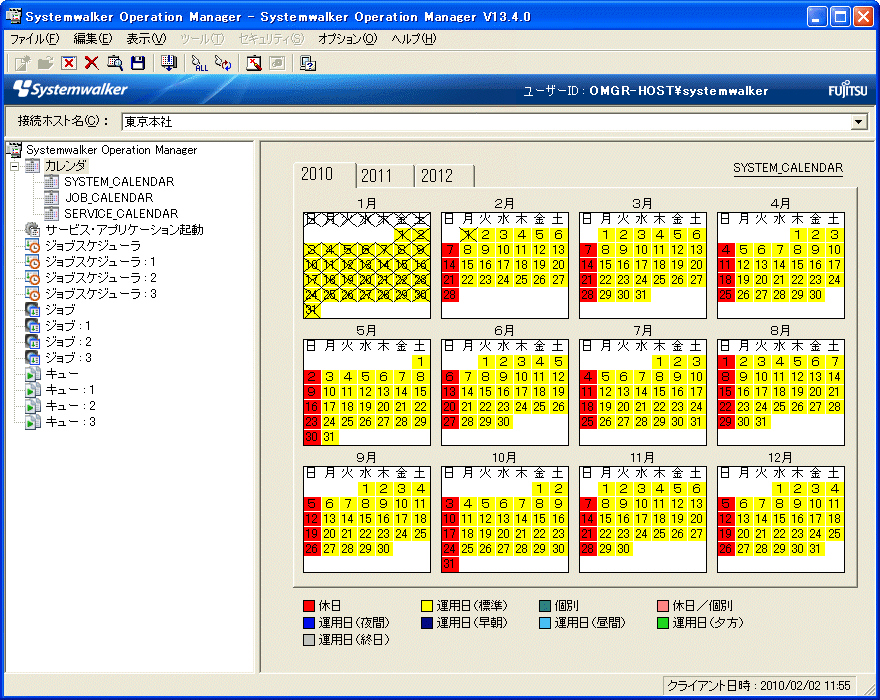This screenshot has height=700, width=880.
Task: Select the unnumbered ジョブ tree item
Action: tap(60, 310)
